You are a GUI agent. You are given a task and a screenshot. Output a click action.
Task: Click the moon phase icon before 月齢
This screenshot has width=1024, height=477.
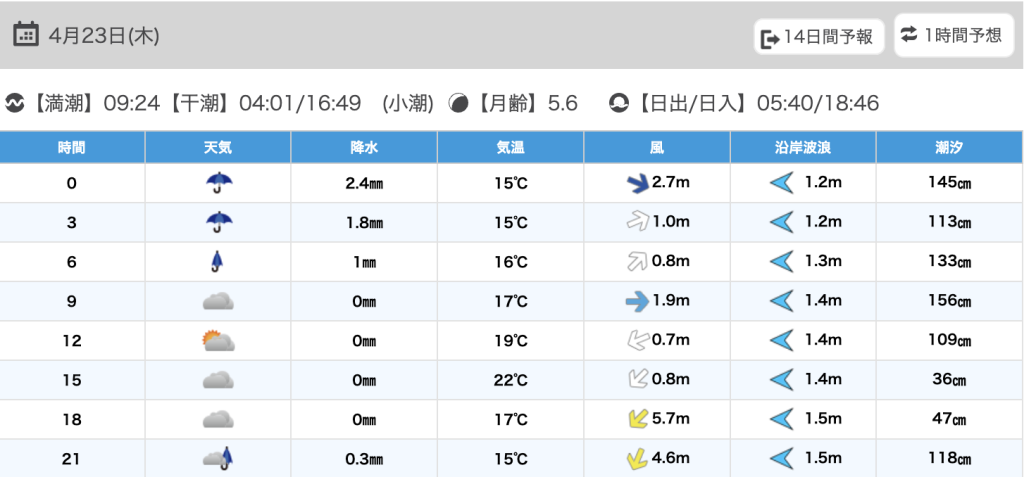(459, 103)
